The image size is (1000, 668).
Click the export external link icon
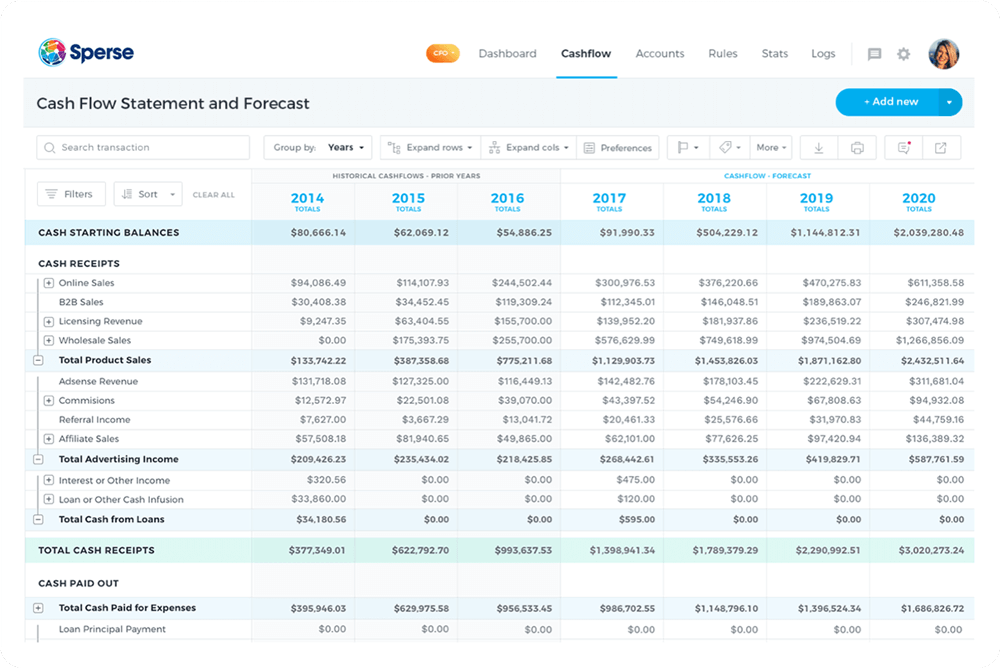941,148
